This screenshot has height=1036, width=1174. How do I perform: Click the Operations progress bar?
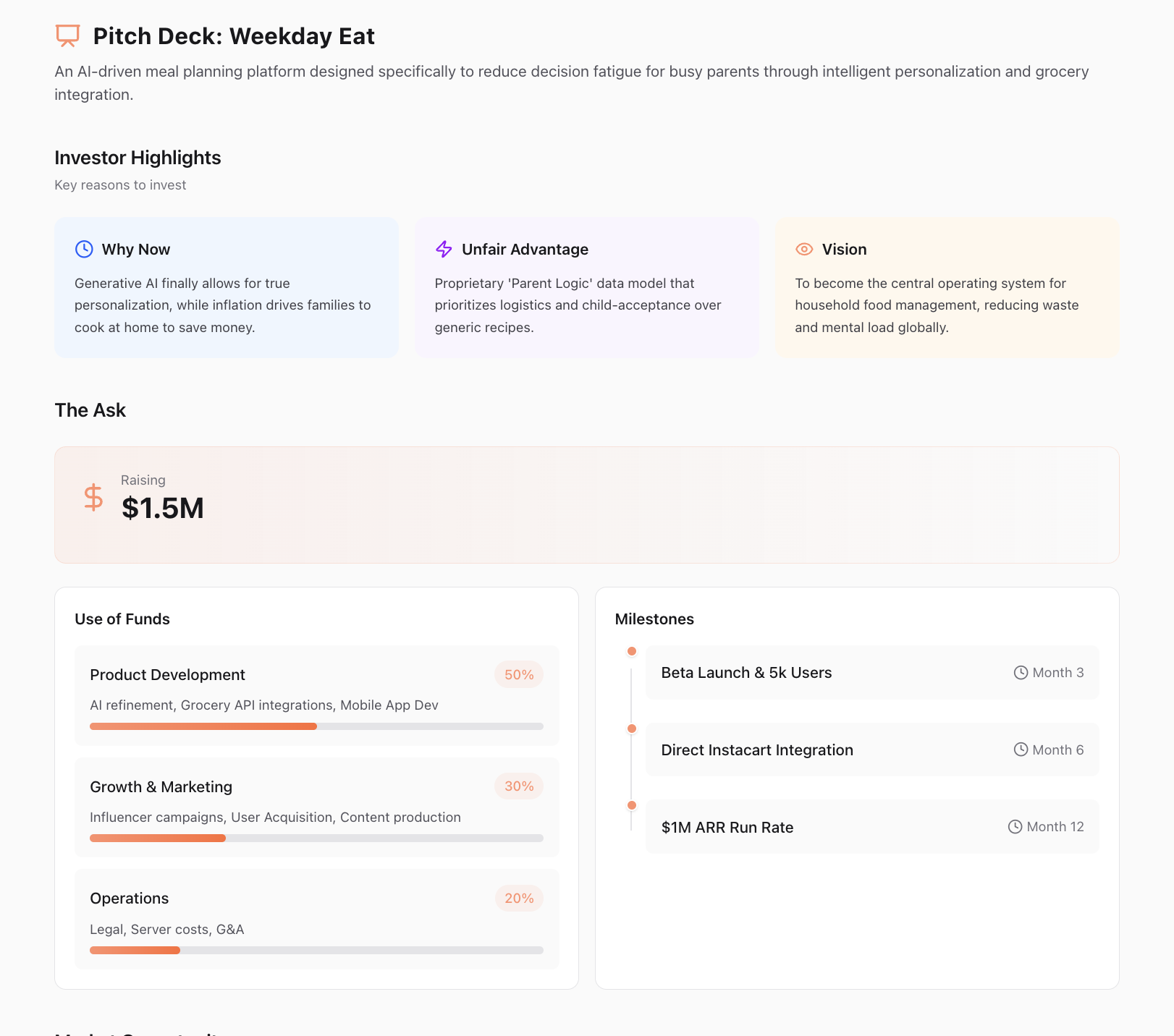click(316, 951)
